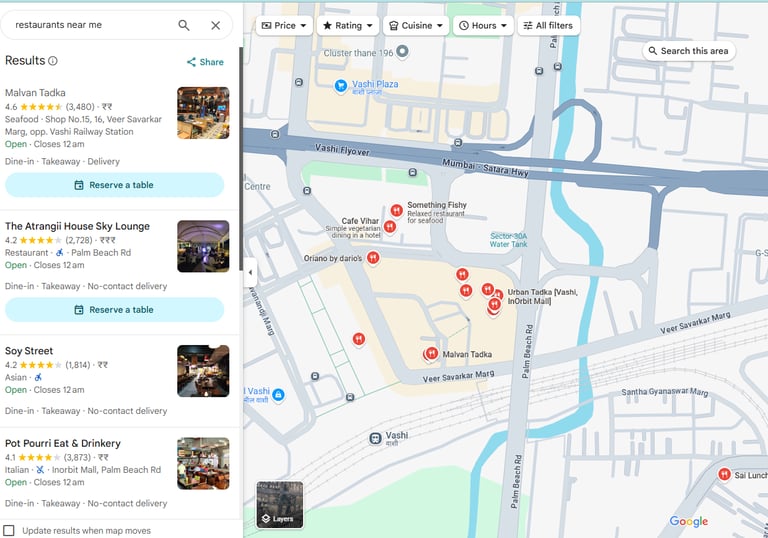Reserve a table at Atrangii House
Image resolution: width=768 pixels, height=538 pixels.
click(x=115, y=310)
